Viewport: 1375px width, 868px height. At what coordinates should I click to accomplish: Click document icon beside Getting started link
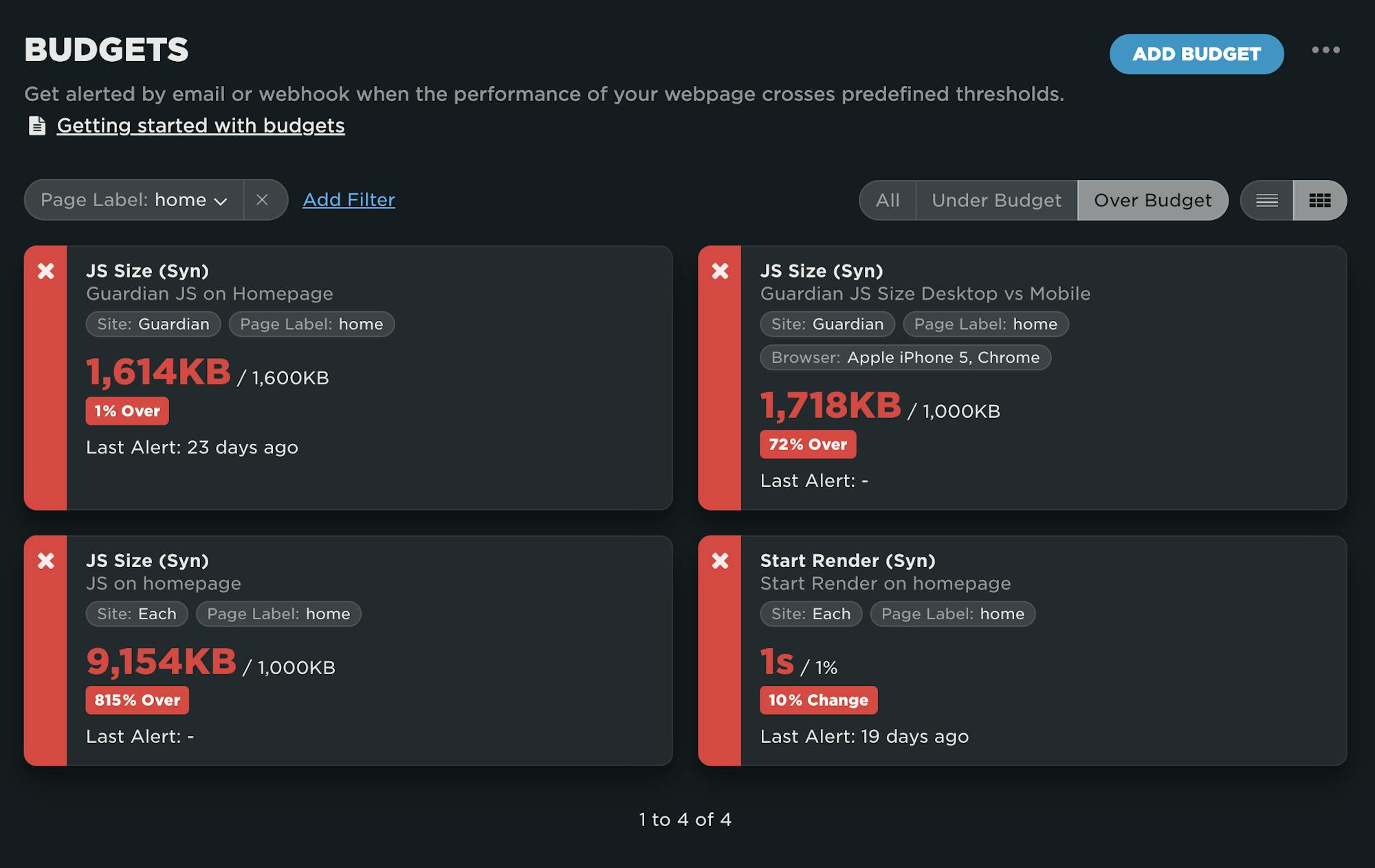37,126
